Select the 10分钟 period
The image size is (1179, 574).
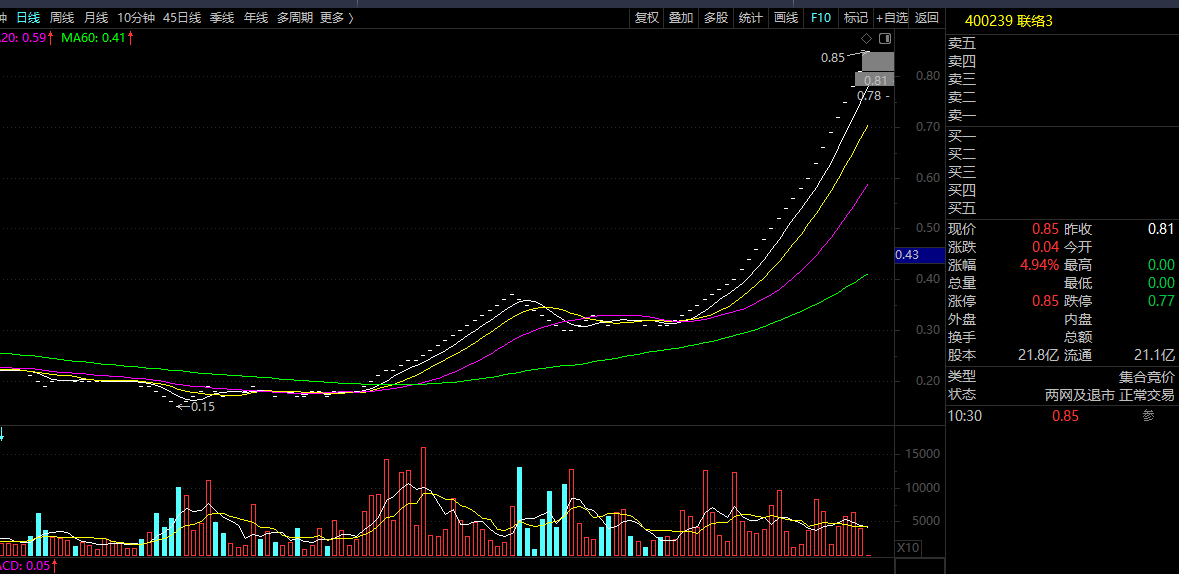click(135, 18)
